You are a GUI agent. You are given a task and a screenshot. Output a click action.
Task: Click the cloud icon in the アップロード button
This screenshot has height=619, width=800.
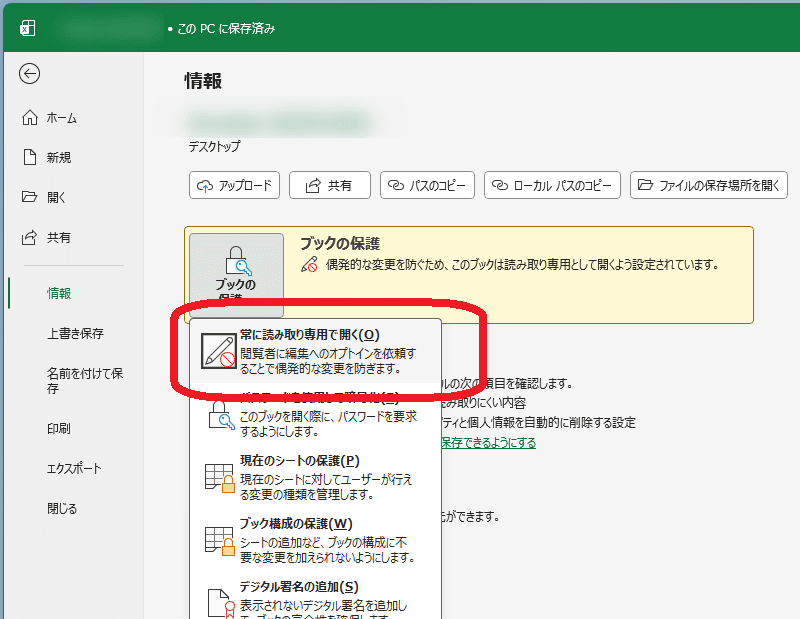click(205, 186)
